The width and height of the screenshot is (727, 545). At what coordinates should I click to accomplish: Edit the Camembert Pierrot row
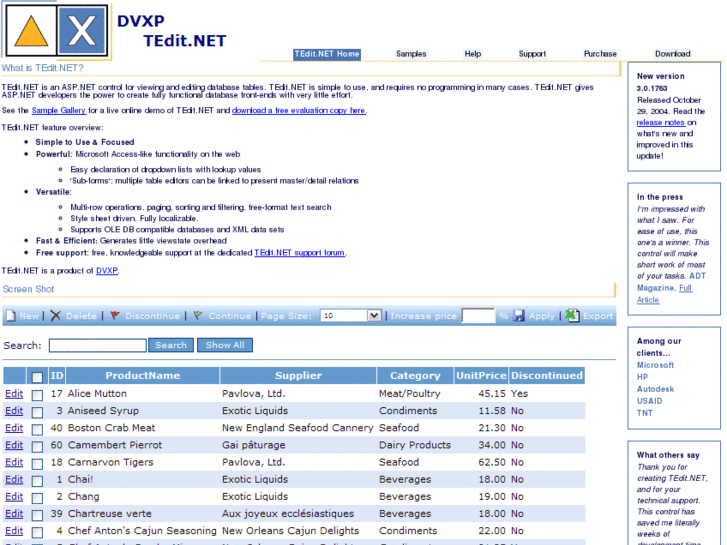tap(14, 445)
